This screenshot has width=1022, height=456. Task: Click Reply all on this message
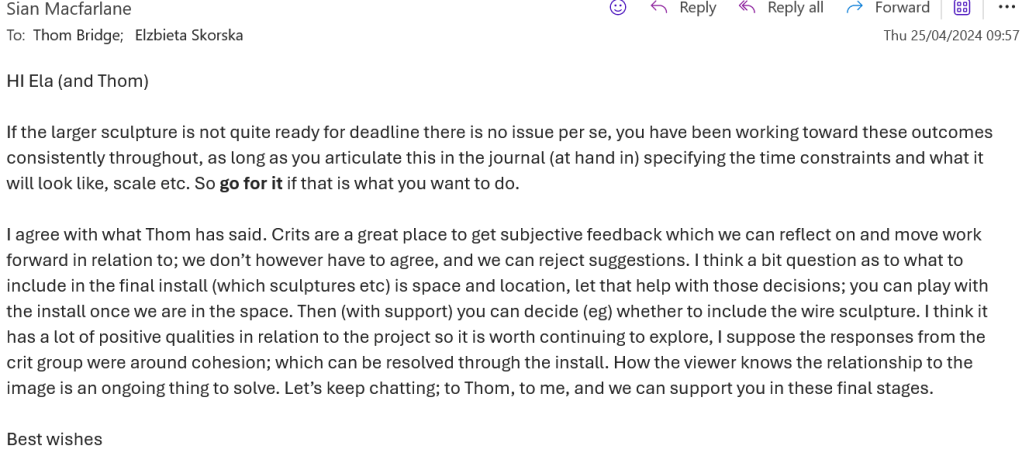tap(782, 8)
